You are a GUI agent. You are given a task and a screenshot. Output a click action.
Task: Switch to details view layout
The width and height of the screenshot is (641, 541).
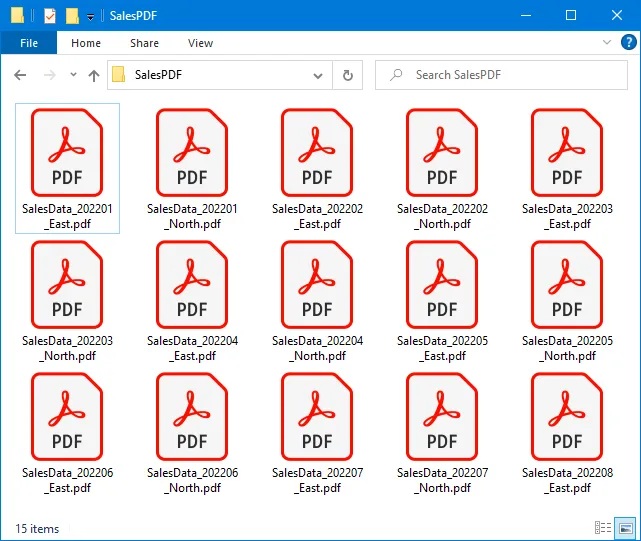603,528
